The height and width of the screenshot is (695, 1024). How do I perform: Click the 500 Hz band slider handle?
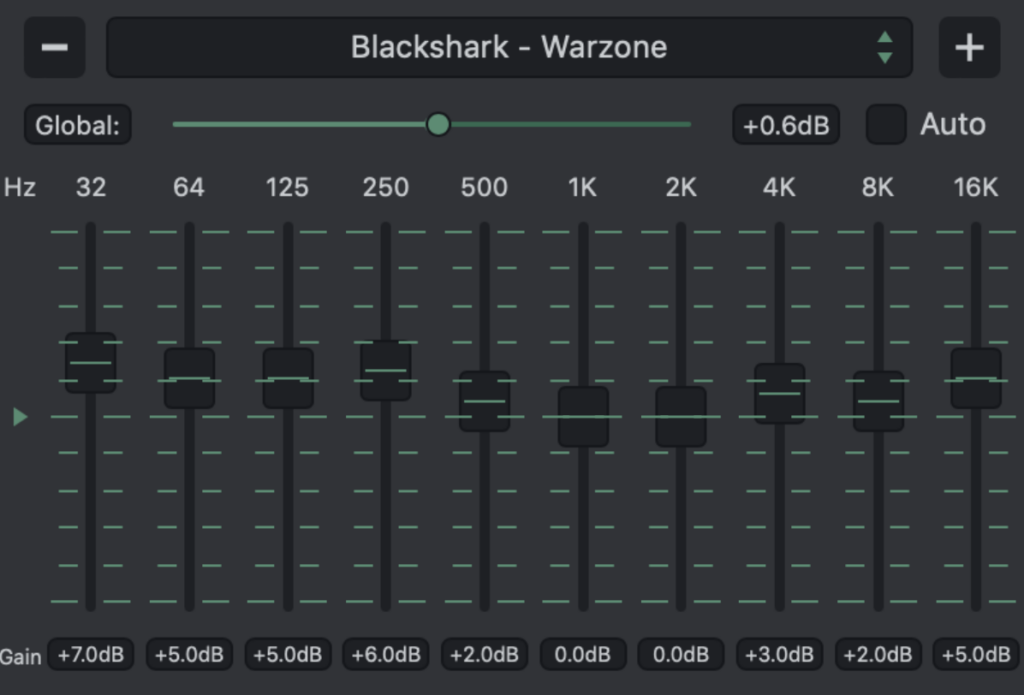pyautogui.click(x=484, y=401)
